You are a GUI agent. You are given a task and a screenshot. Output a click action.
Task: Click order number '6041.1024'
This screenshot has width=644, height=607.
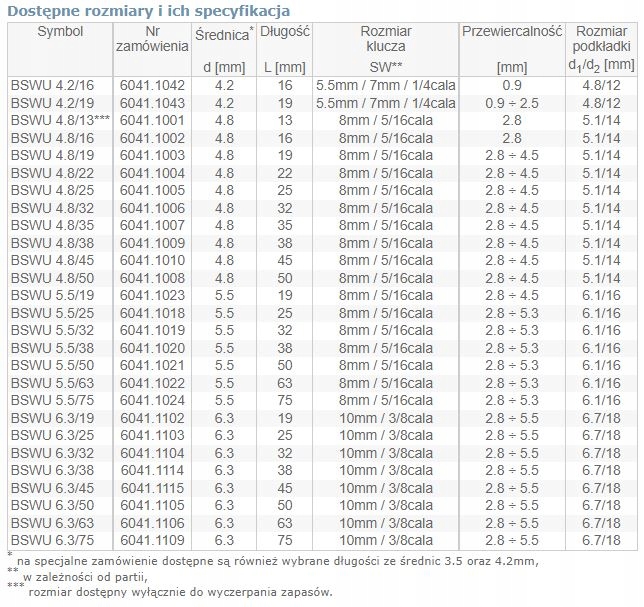click(152, 400)
